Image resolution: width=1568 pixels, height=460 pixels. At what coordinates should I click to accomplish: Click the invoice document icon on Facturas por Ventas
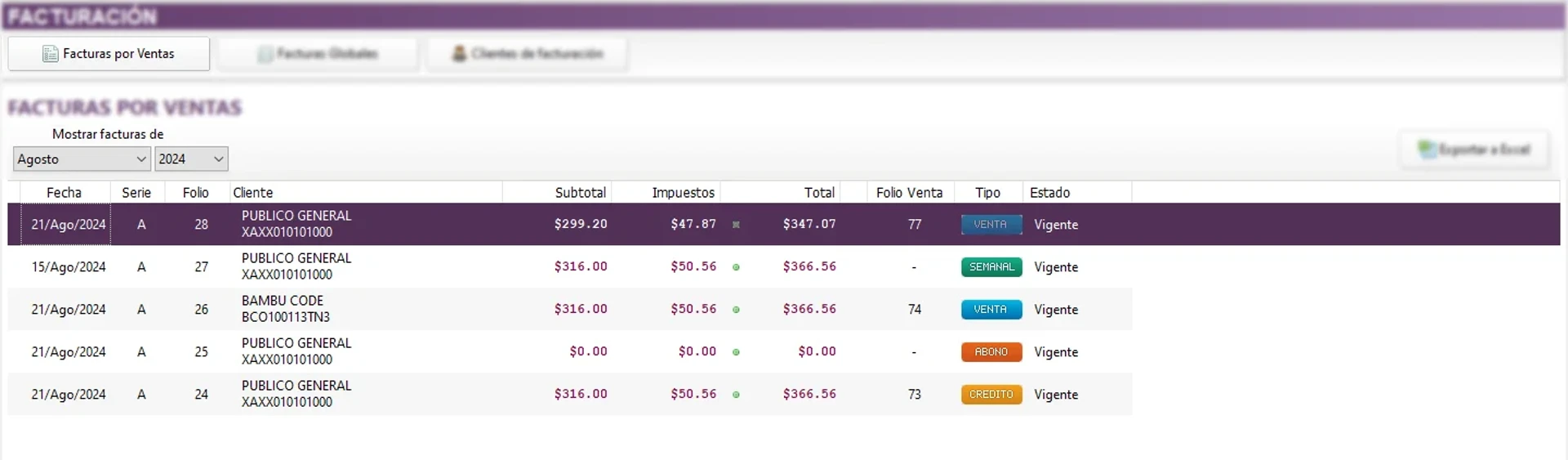coord(50,54)
